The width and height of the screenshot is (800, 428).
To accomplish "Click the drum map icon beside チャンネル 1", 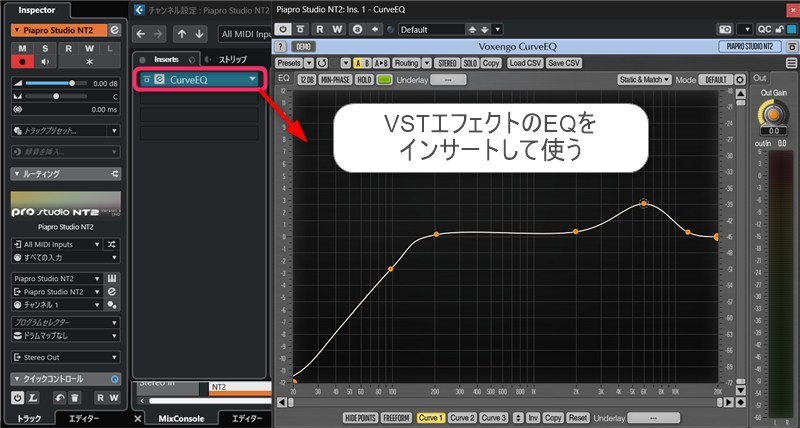I will click(x=112, y=305).
